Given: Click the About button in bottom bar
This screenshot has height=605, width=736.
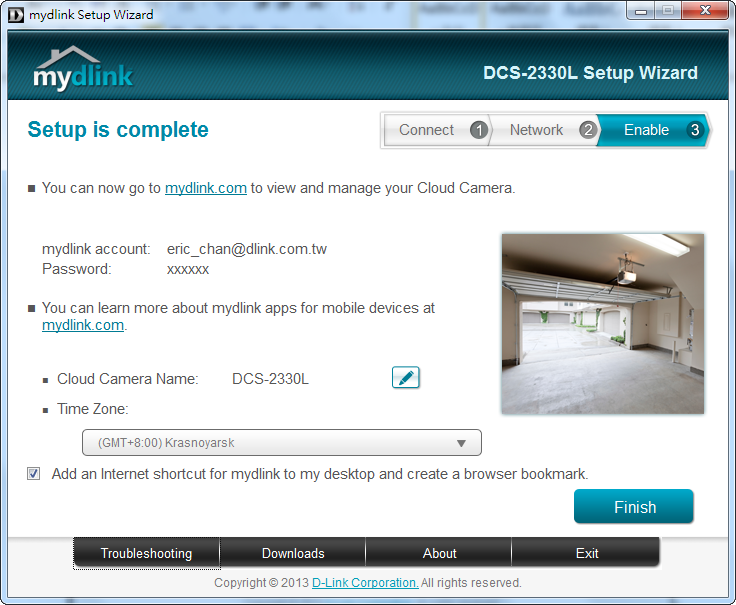Looking at the screenshot, I should point(439,553).
